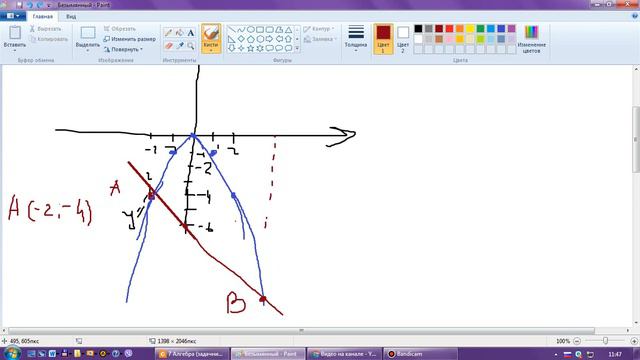Pick the green color swatch
This screenshot has height=360, width=640.
tap(480, 29)
